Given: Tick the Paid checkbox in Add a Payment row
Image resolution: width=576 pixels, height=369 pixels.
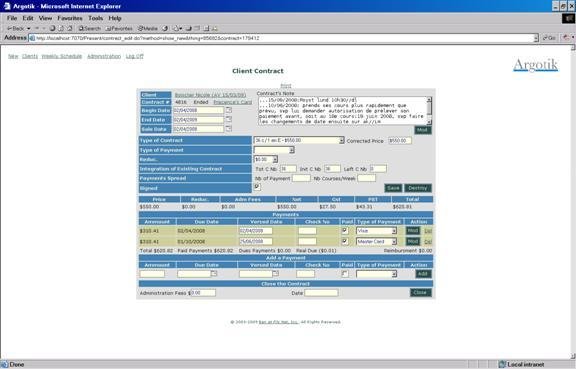Looking at the screenshot, I should (x=345, y=274).
